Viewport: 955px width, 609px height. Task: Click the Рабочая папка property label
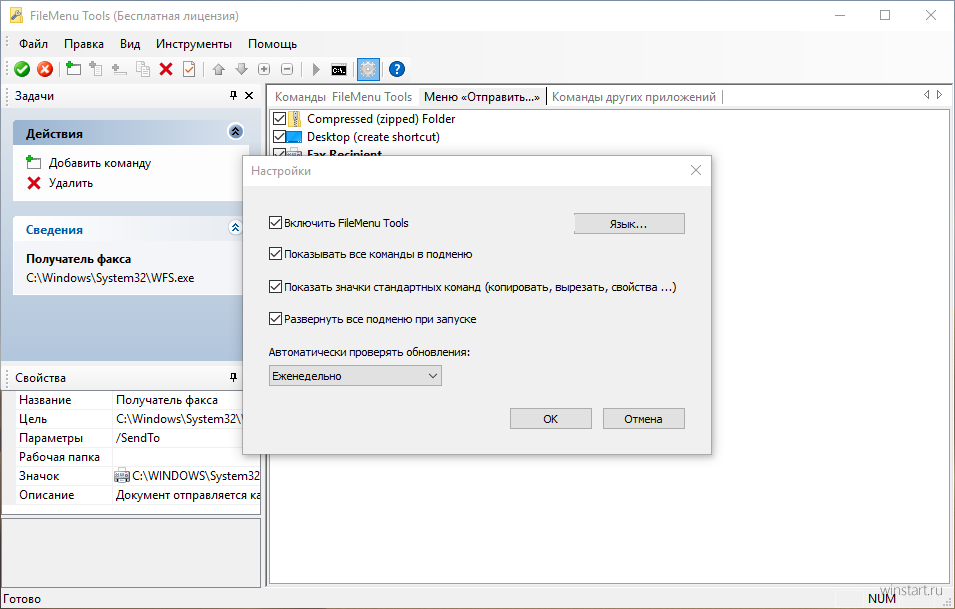(x=59, y=457)
